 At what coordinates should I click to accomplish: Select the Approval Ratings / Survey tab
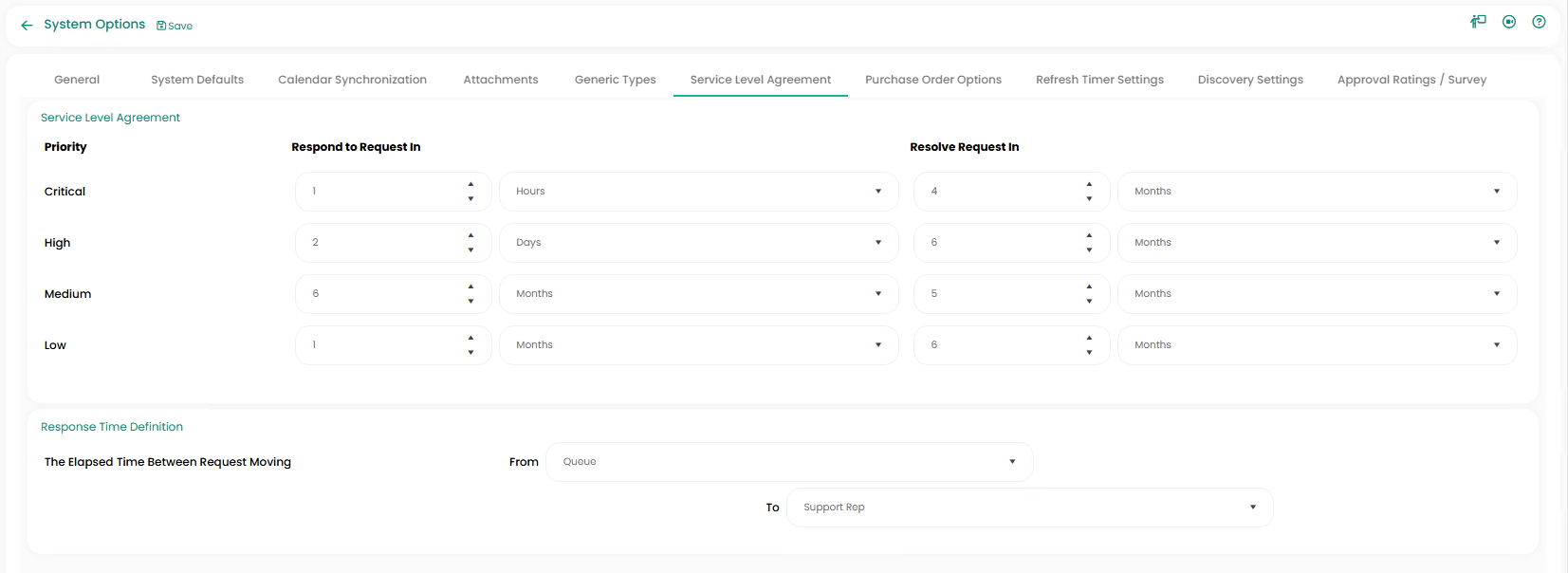(x=1411, y=80)
